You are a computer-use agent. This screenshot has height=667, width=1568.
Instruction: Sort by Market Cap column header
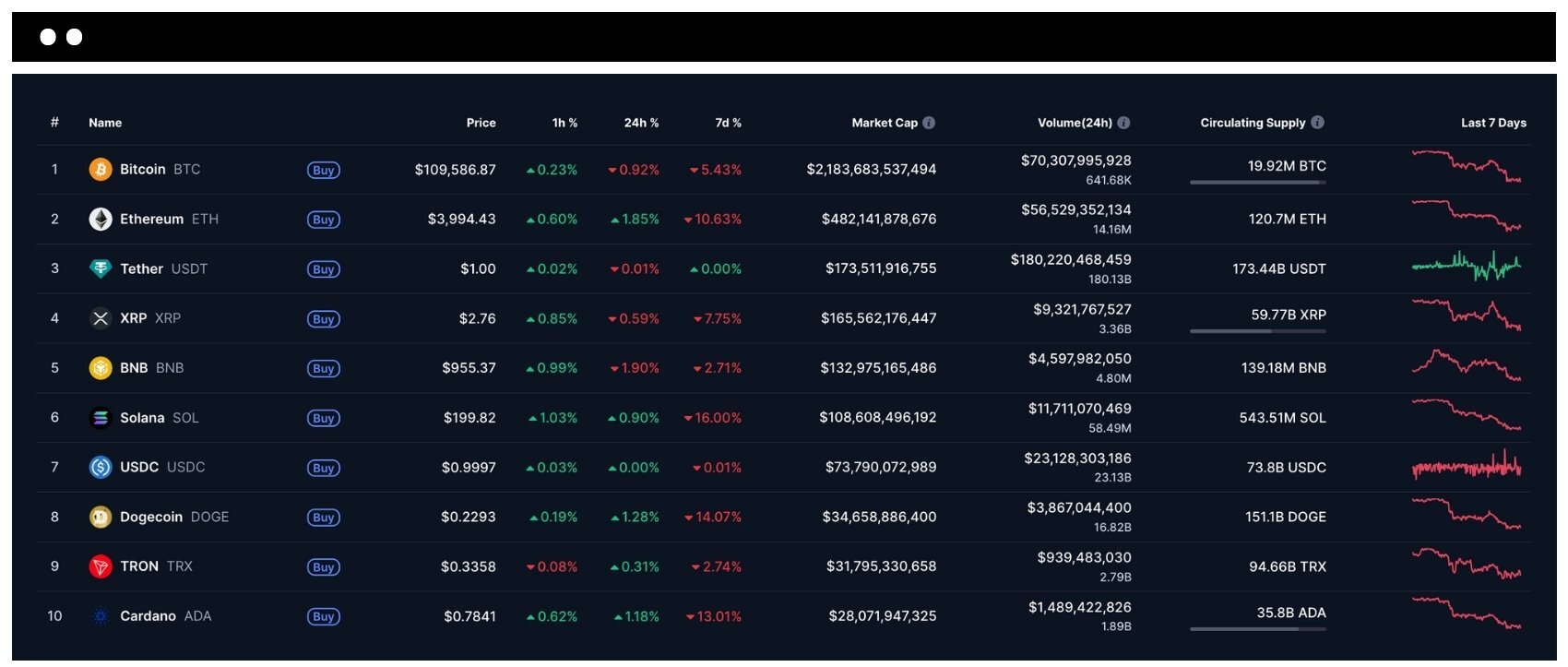coord(885,123)
